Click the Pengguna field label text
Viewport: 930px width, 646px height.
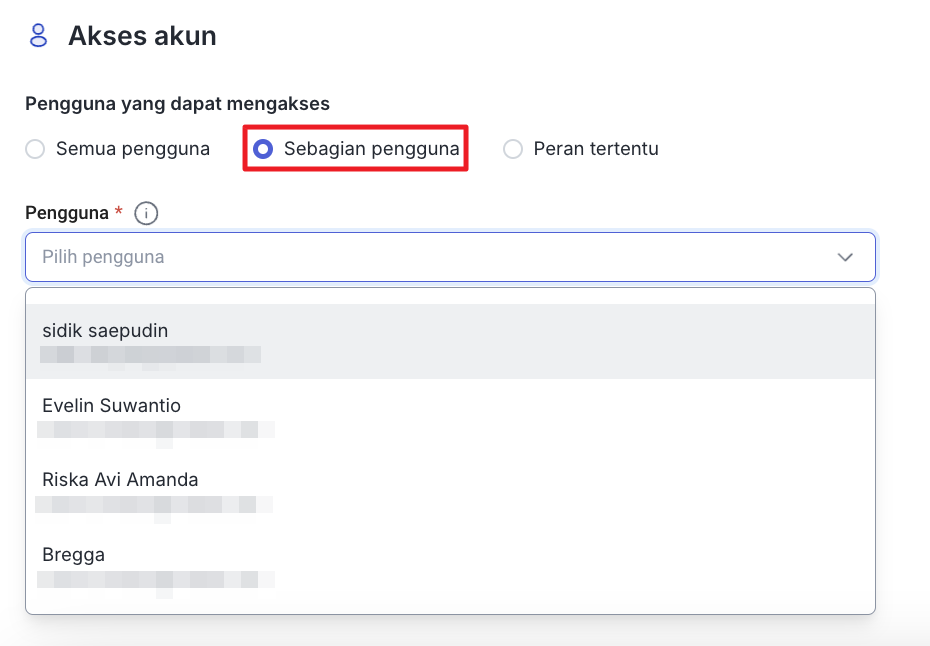click(x=66, y=213)
